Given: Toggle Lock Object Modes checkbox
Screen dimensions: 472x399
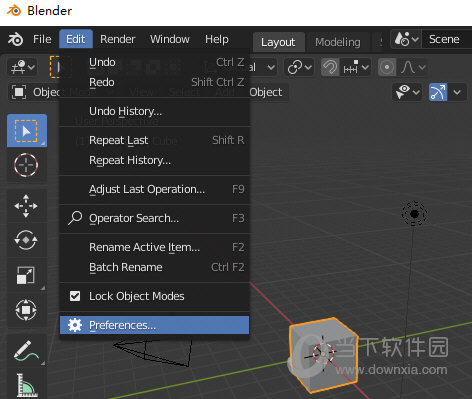Looking at the screenshot, I should point(75,296).
